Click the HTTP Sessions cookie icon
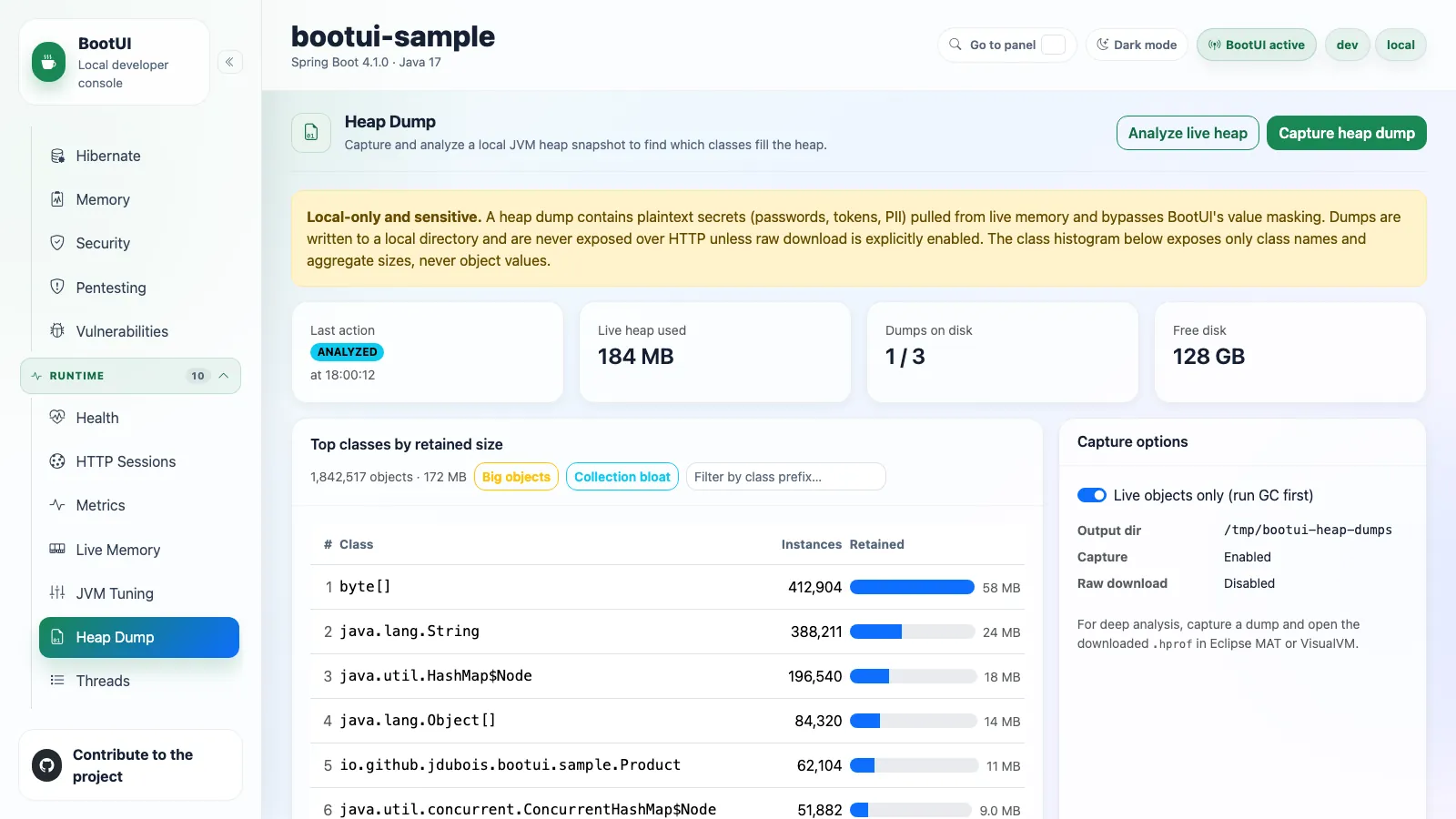Viewport: 1456px width, 819px height. coord(57,461)
